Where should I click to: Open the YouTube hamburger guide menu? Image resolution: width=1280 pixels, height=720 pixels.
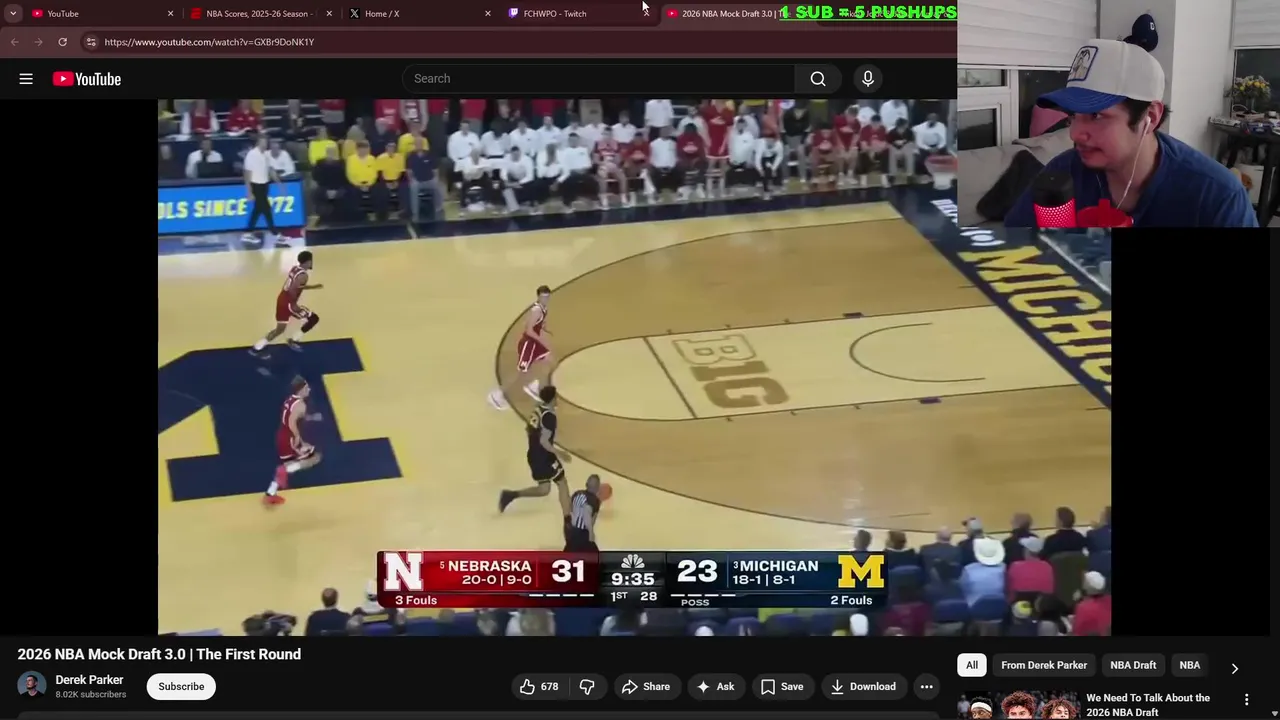tap(26, 79)
